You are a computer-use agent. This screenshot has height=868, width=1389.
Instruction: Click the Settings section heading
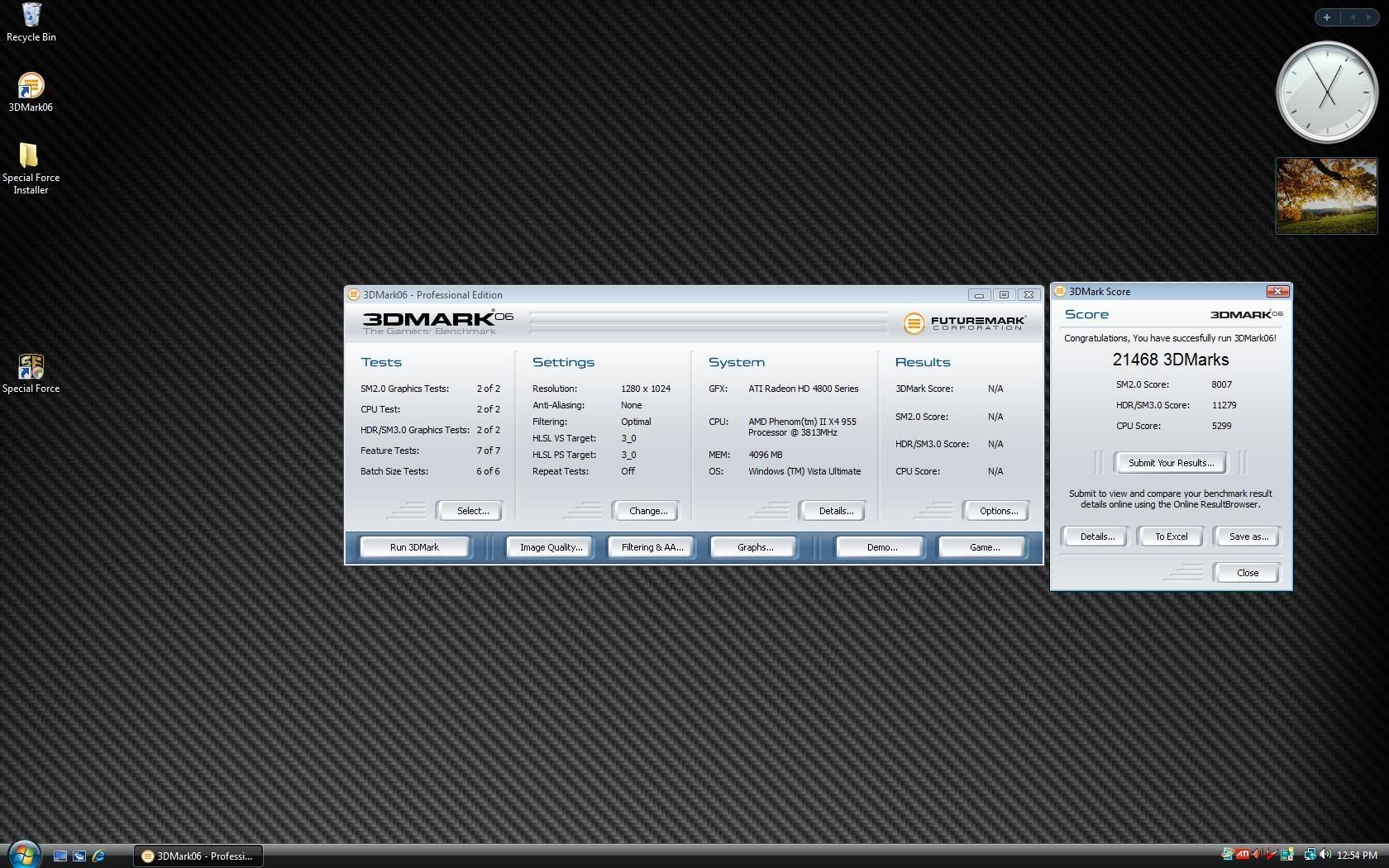point(563,362)
